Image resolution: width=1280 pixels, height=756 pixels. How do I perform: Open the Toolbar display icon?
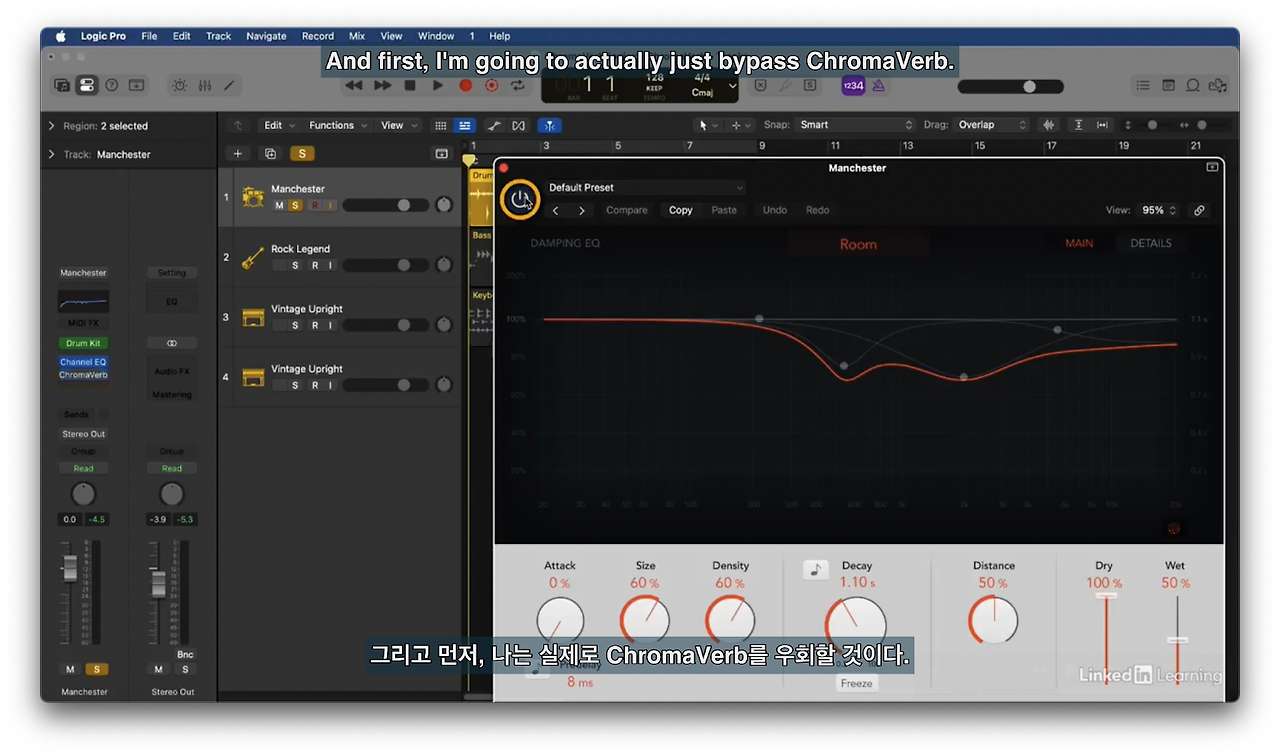pyautogui.click(x=136, y=86)
